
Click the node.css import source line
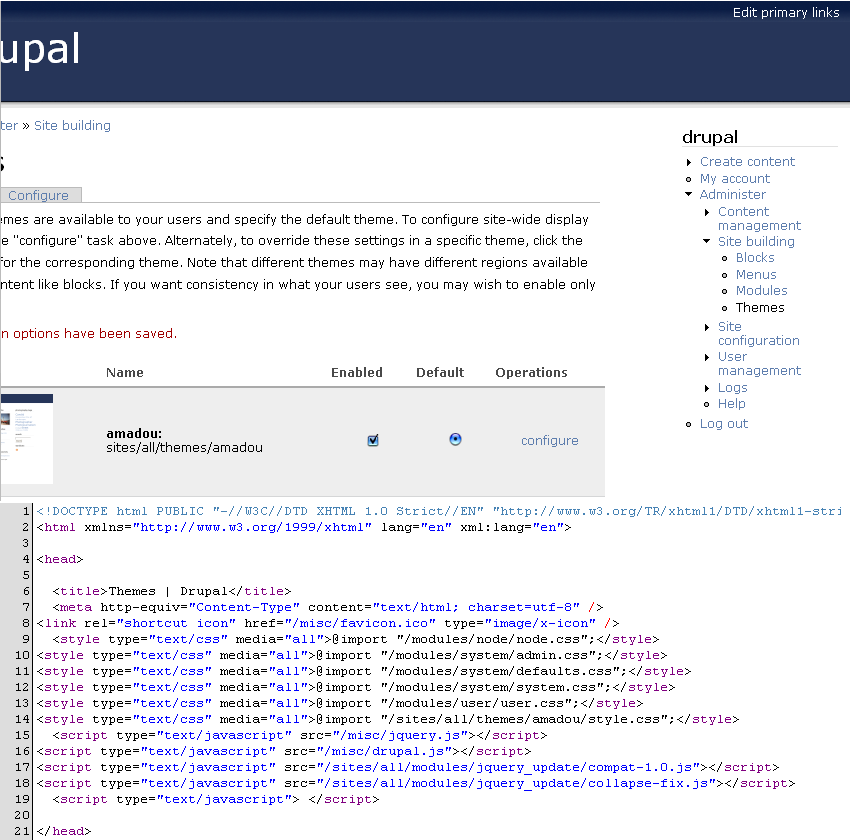coord(356,639)
